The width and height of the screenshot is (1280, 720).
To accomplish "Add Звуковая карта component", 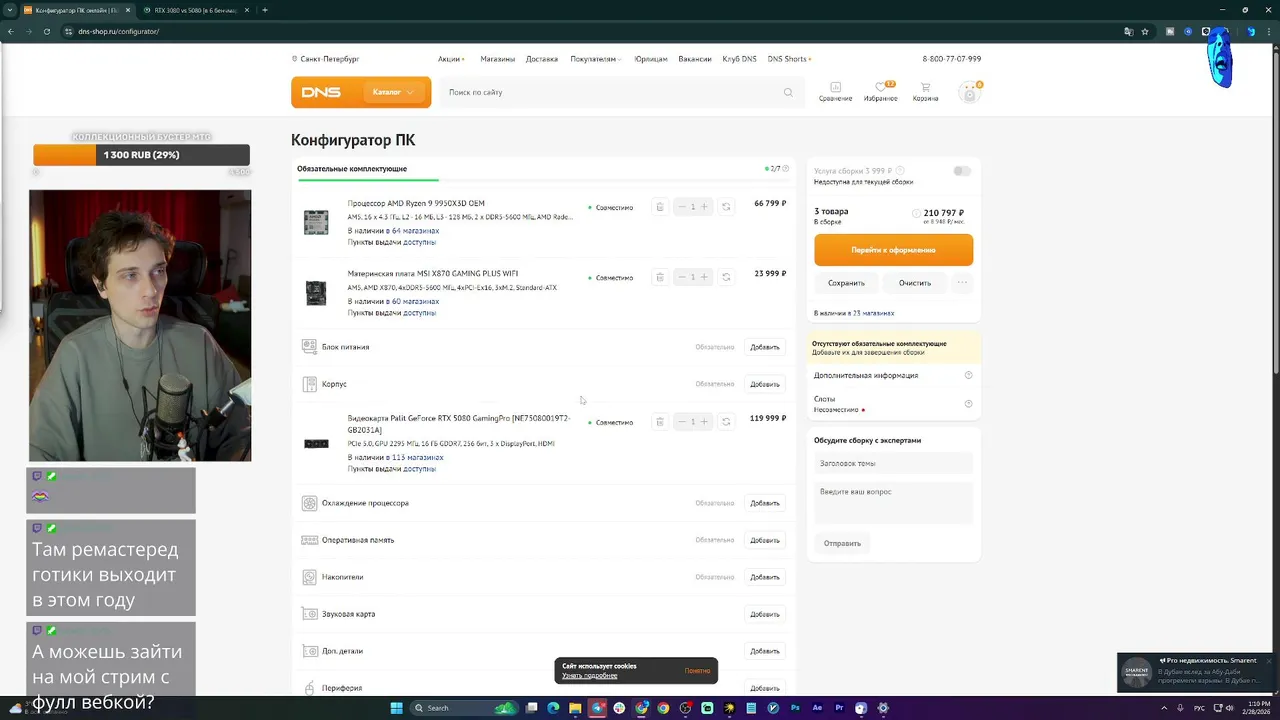I will [x=765, y=614].
